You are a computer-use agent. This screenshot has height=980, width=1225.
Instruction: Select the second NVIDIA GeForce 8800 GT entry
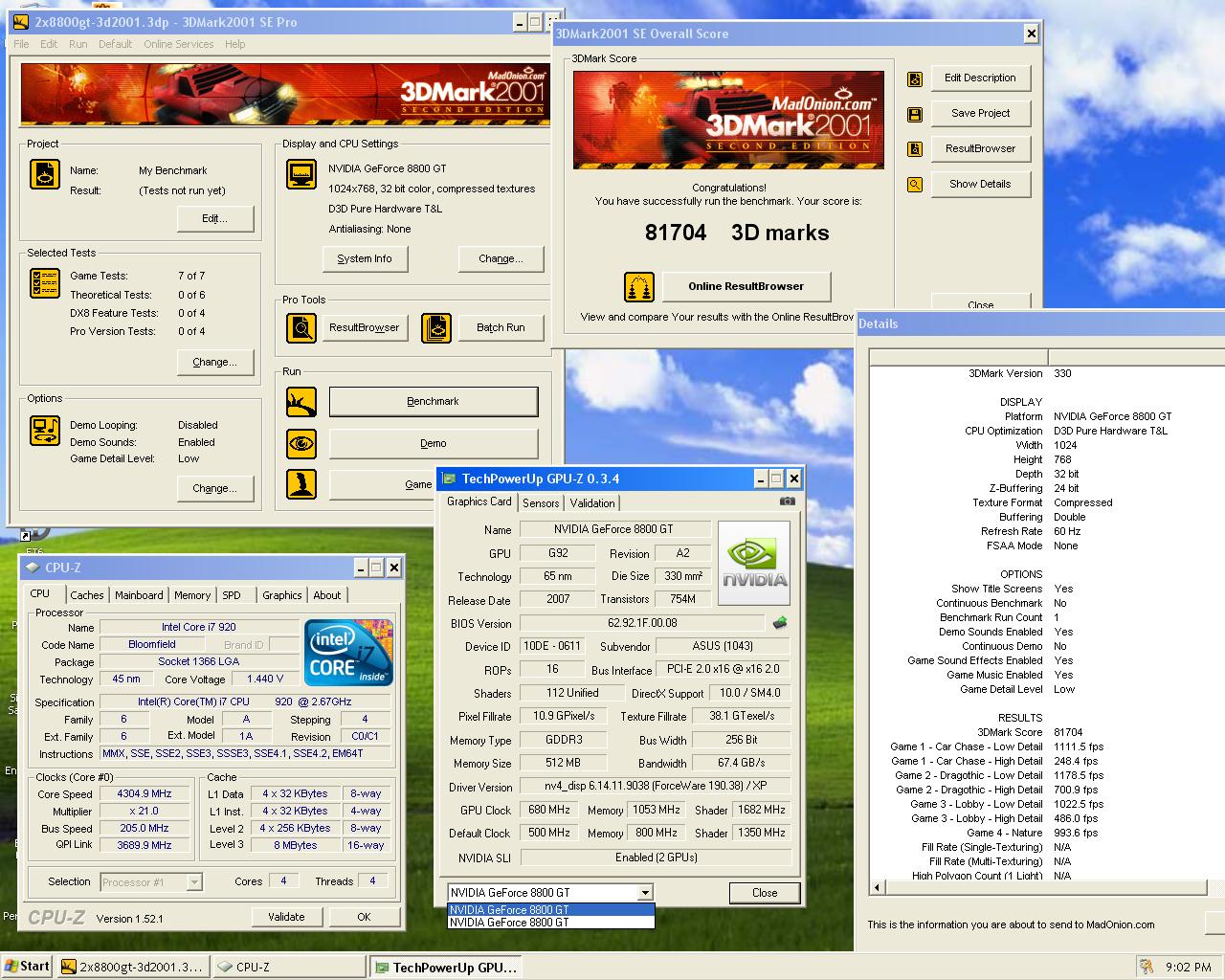[x=551, y=923]
